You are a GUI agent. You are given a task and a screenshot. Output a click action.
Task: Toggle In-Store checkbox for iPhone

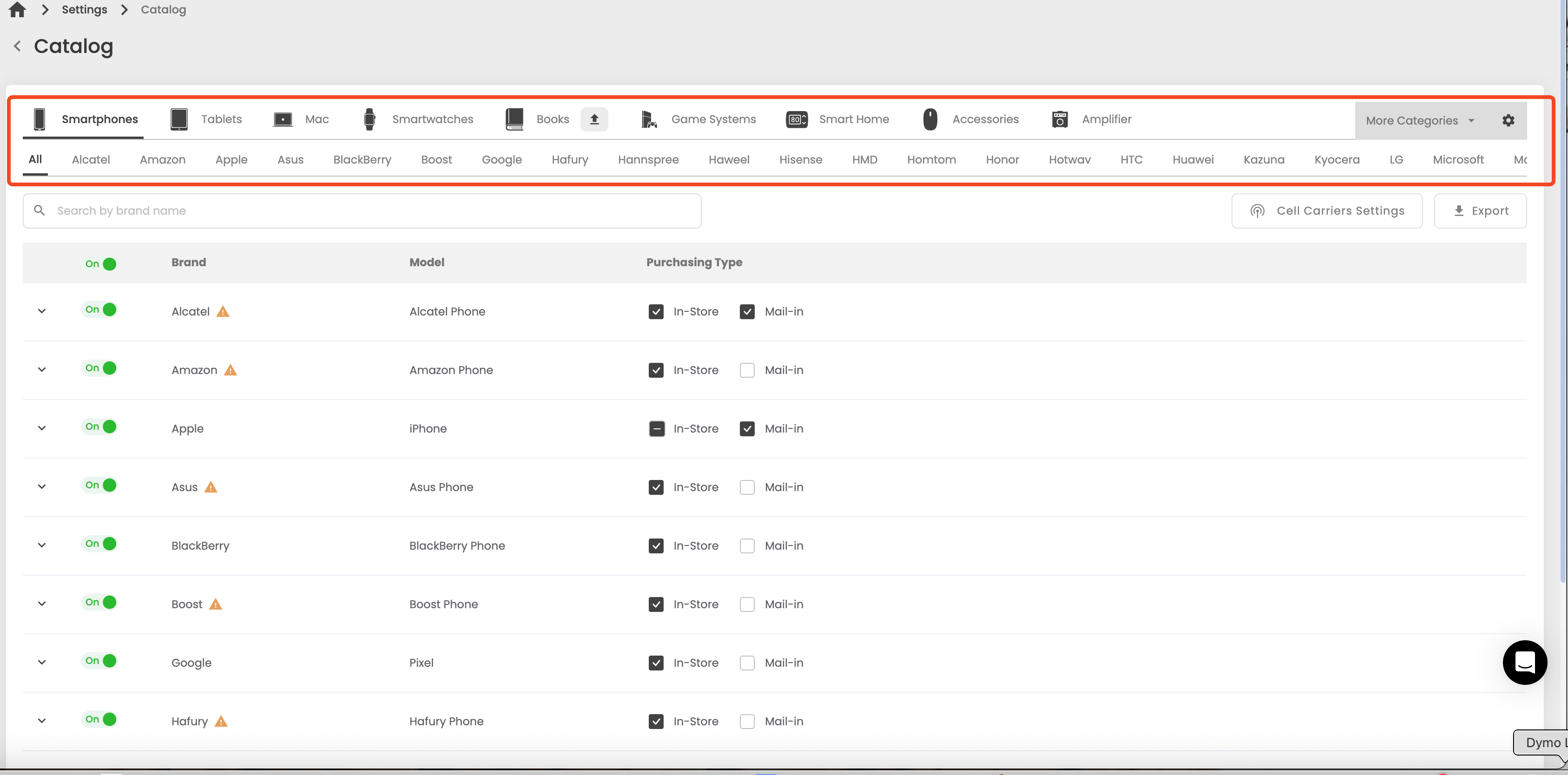tap(656, 428)
